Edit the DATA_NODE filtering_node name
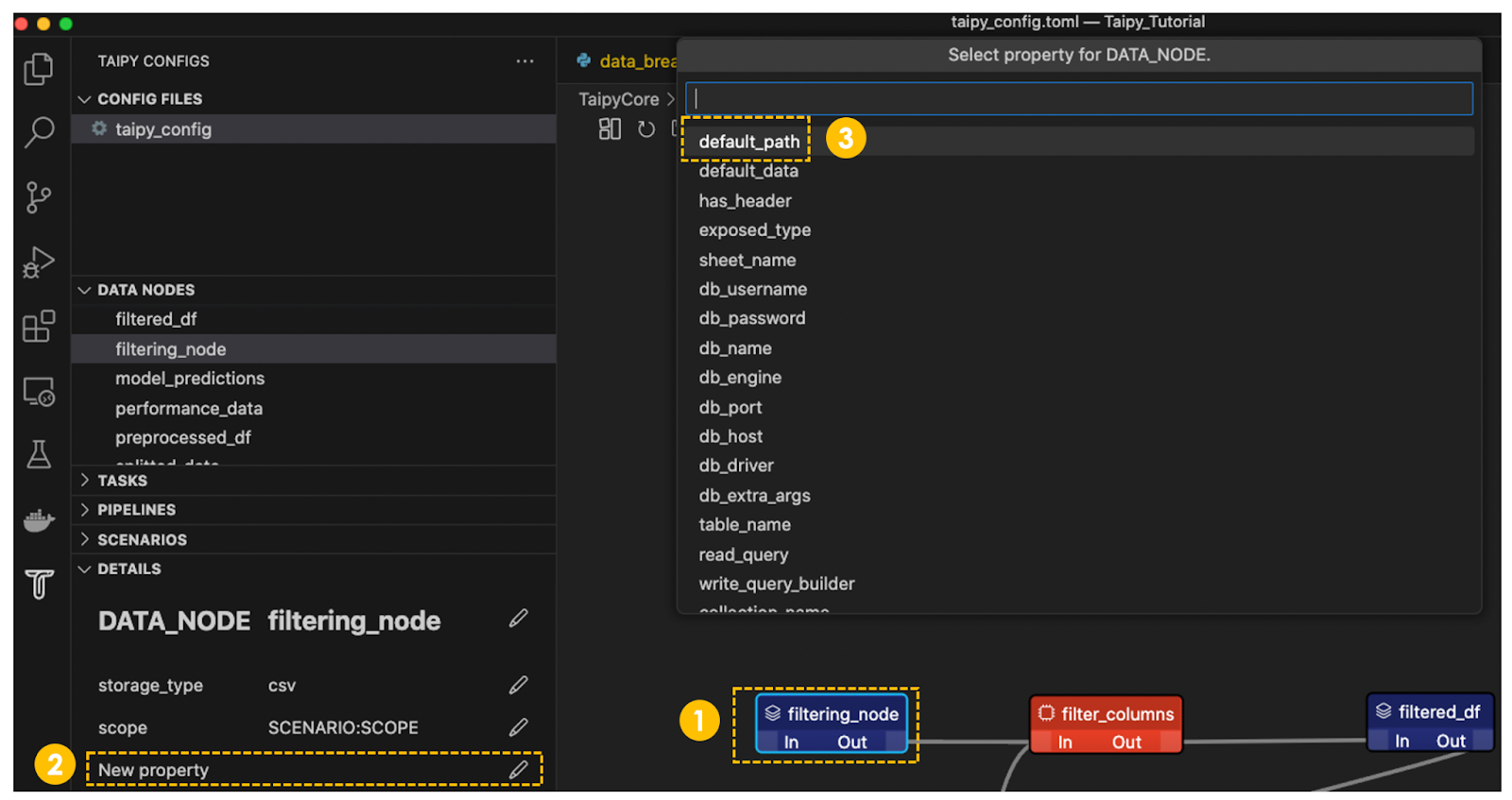This screenshot has width=1512, height=800. pyautogui.click(x=519, y=619)
